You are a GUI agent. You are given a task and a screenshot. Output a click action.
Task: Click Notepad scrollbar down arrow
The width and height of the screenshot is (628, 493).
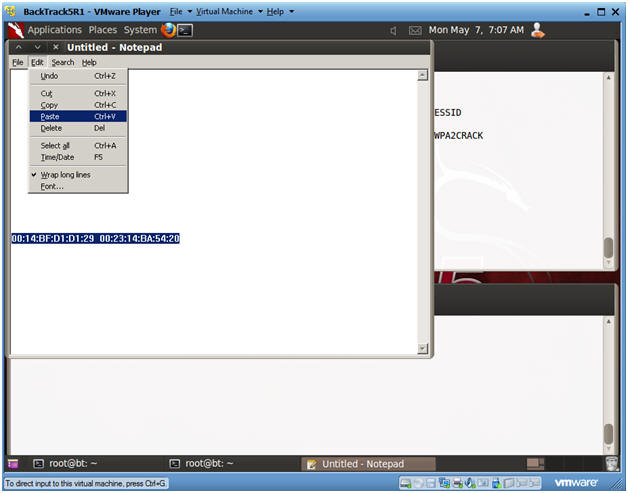(422, 349)
